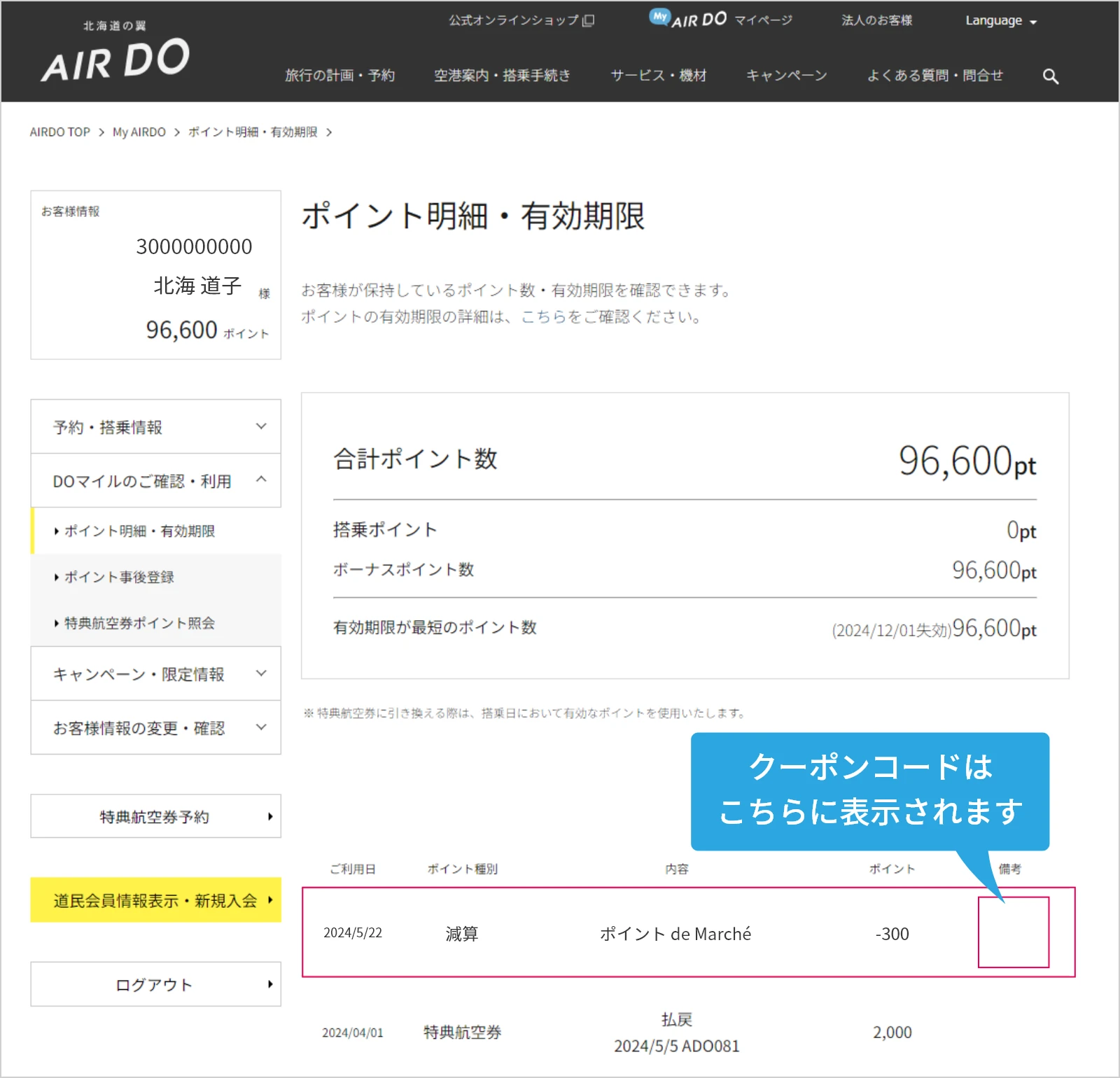The image size is (1120, 1078).
Task: Select ポイント事後登録 sidebar item
Action: pyautogui.click(x=156, y=577)
